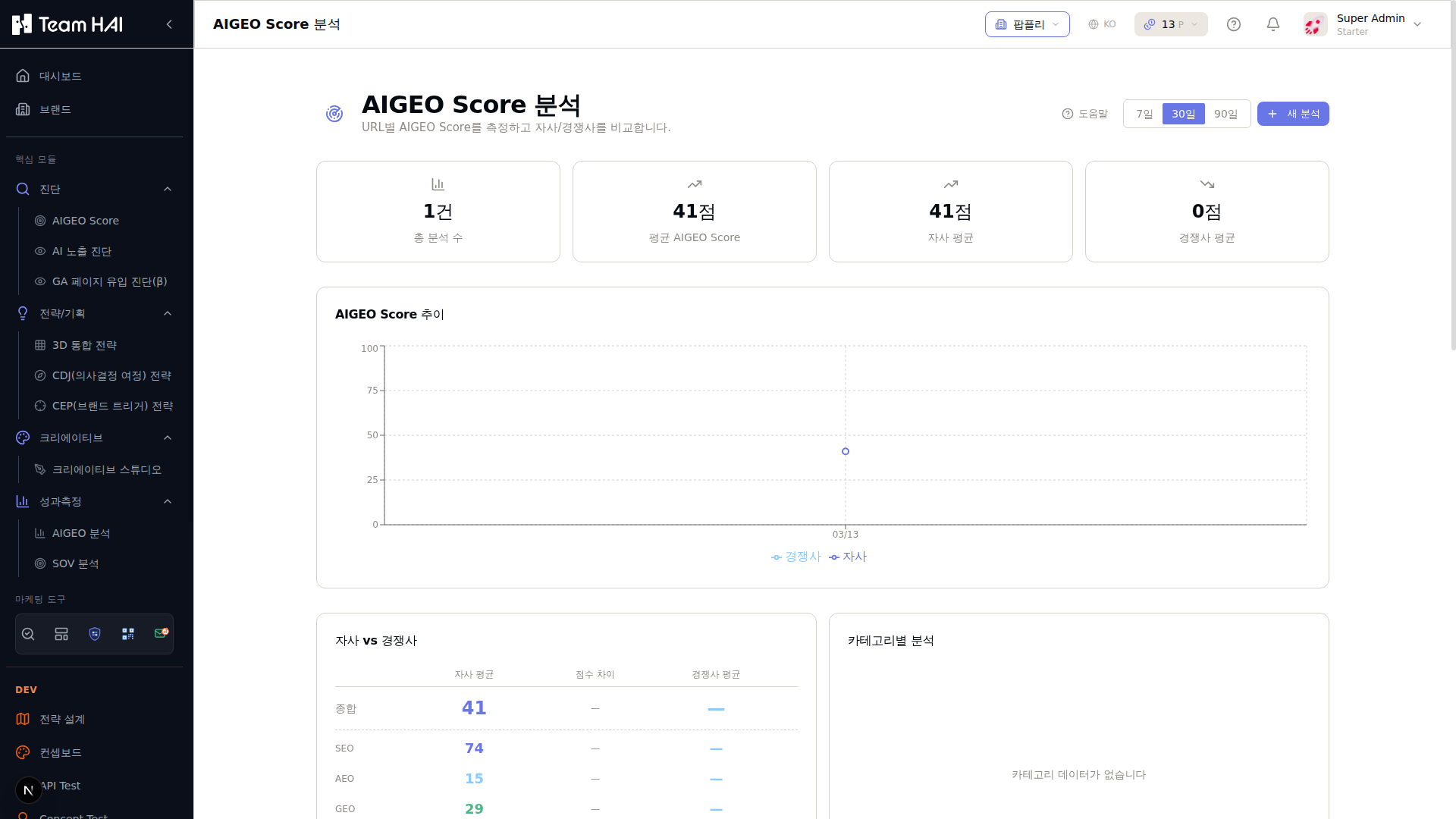Open 대시보드 in the sidebar
This screenshot has width=1456, height=819.
94,76
